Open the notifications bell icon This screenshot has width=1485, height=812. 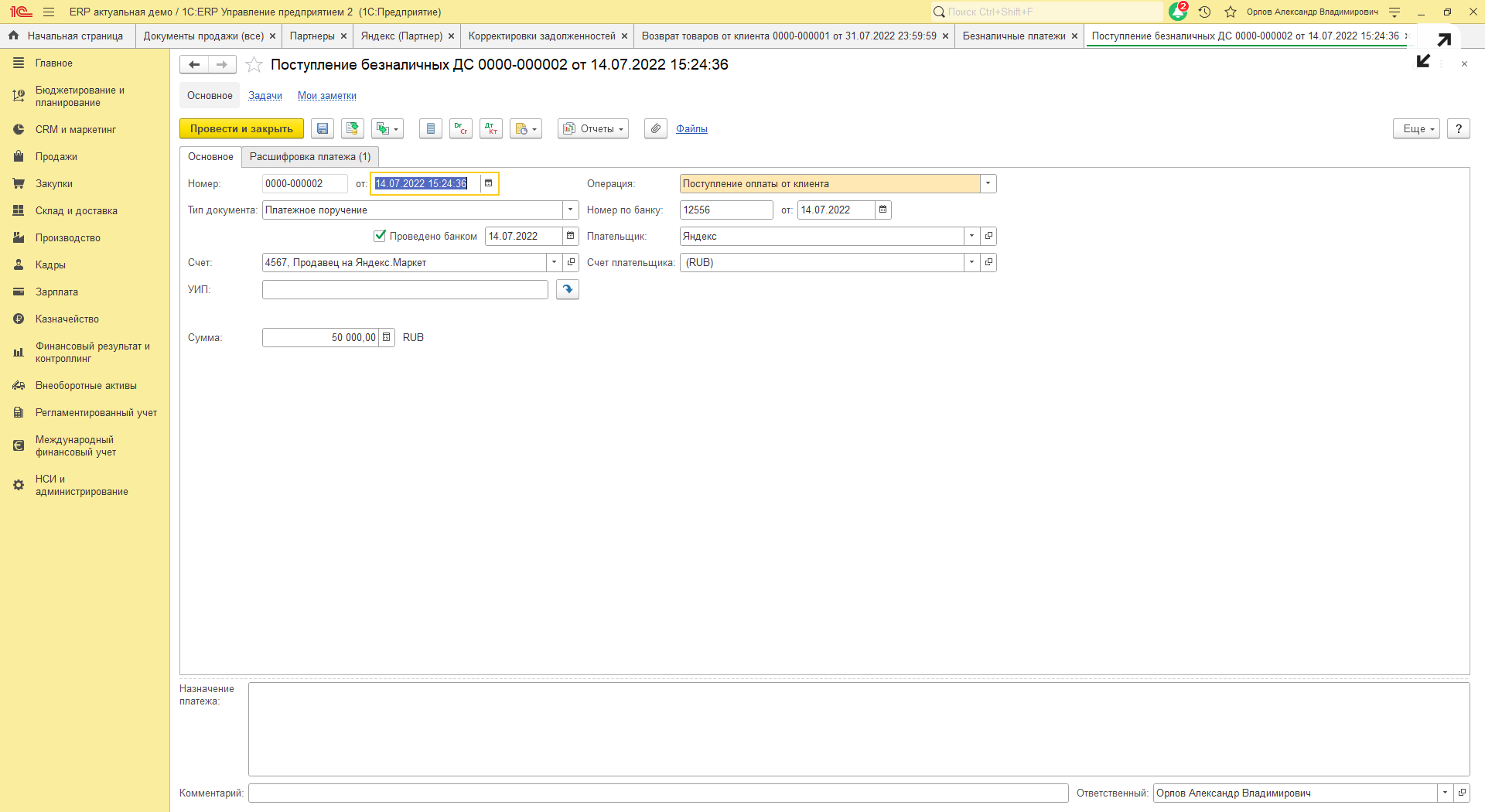(1178, 12)
